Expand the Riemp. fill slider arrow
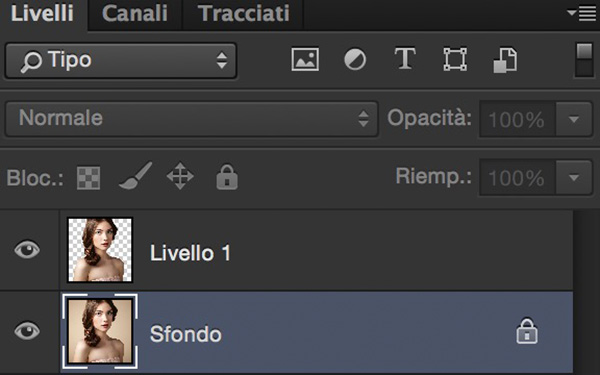 (574, 178)
